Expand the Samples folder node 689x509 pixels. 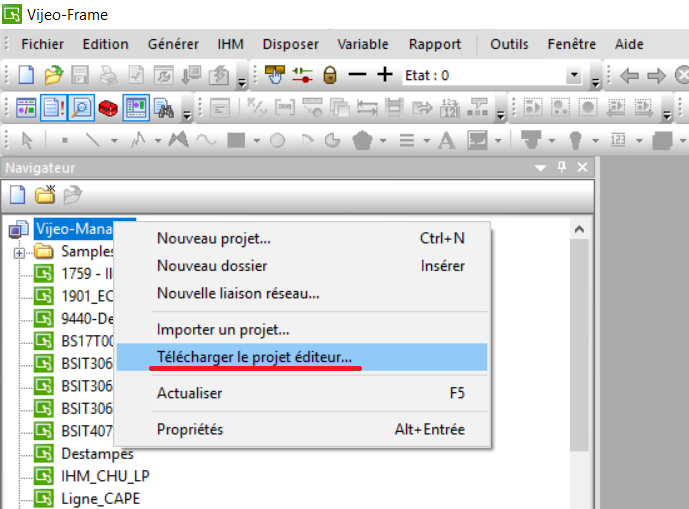19,254
